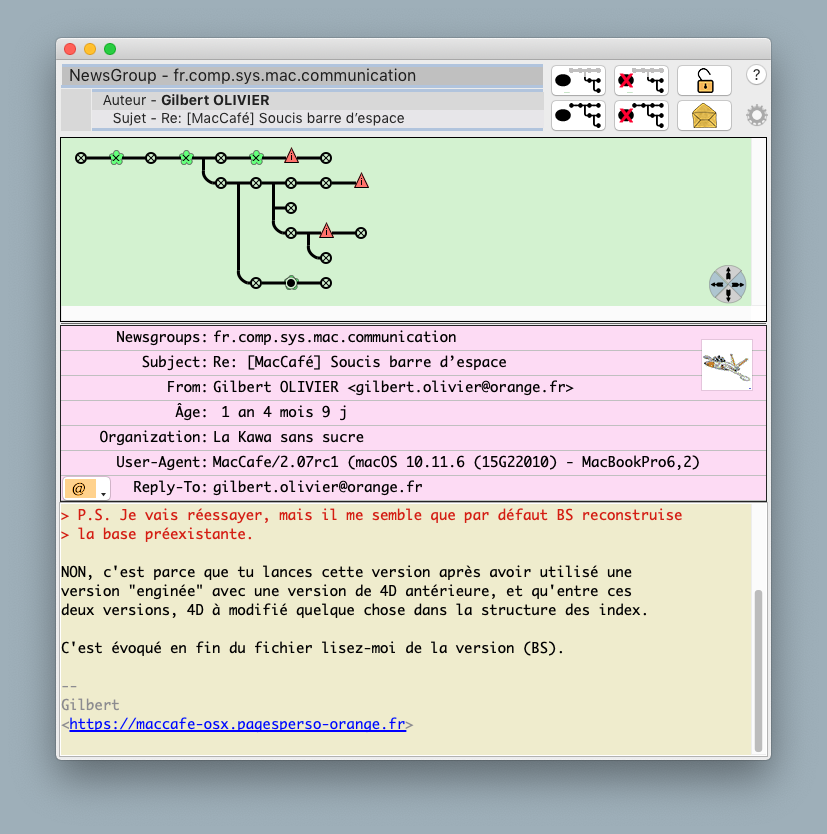Open settings with the gear icon
Image resolution: width=827 pixels, height=834 pixels.
757,116
